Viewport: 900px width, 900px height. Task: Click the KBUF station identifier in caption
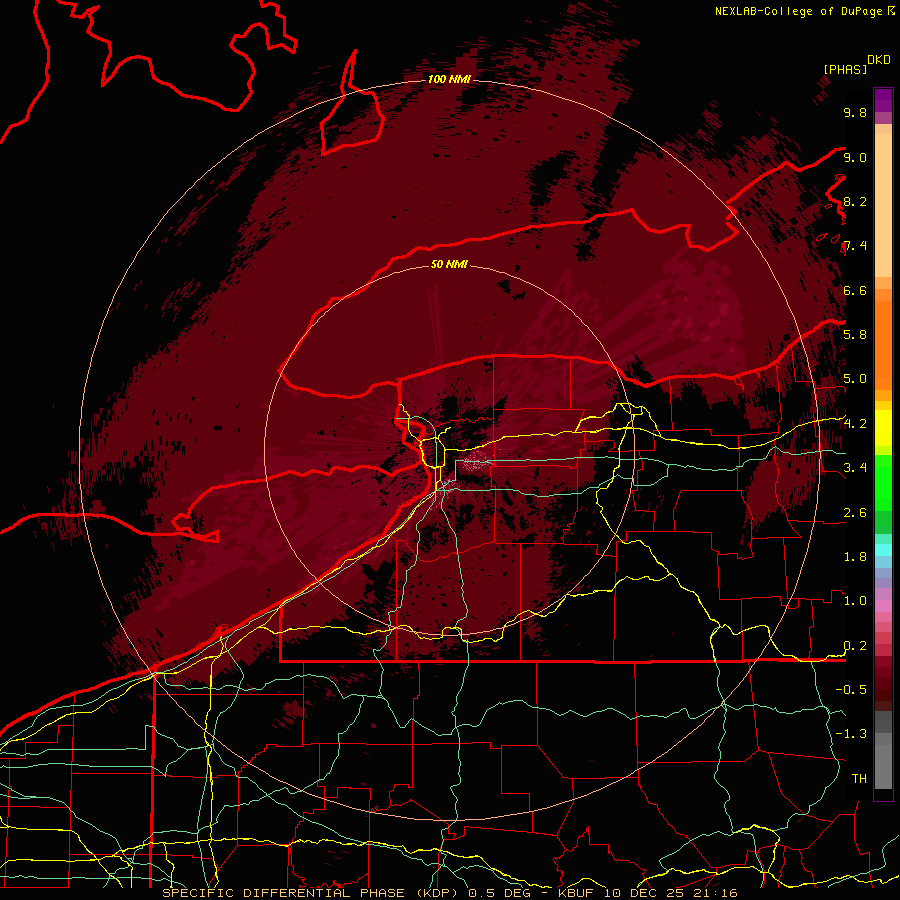577,893
